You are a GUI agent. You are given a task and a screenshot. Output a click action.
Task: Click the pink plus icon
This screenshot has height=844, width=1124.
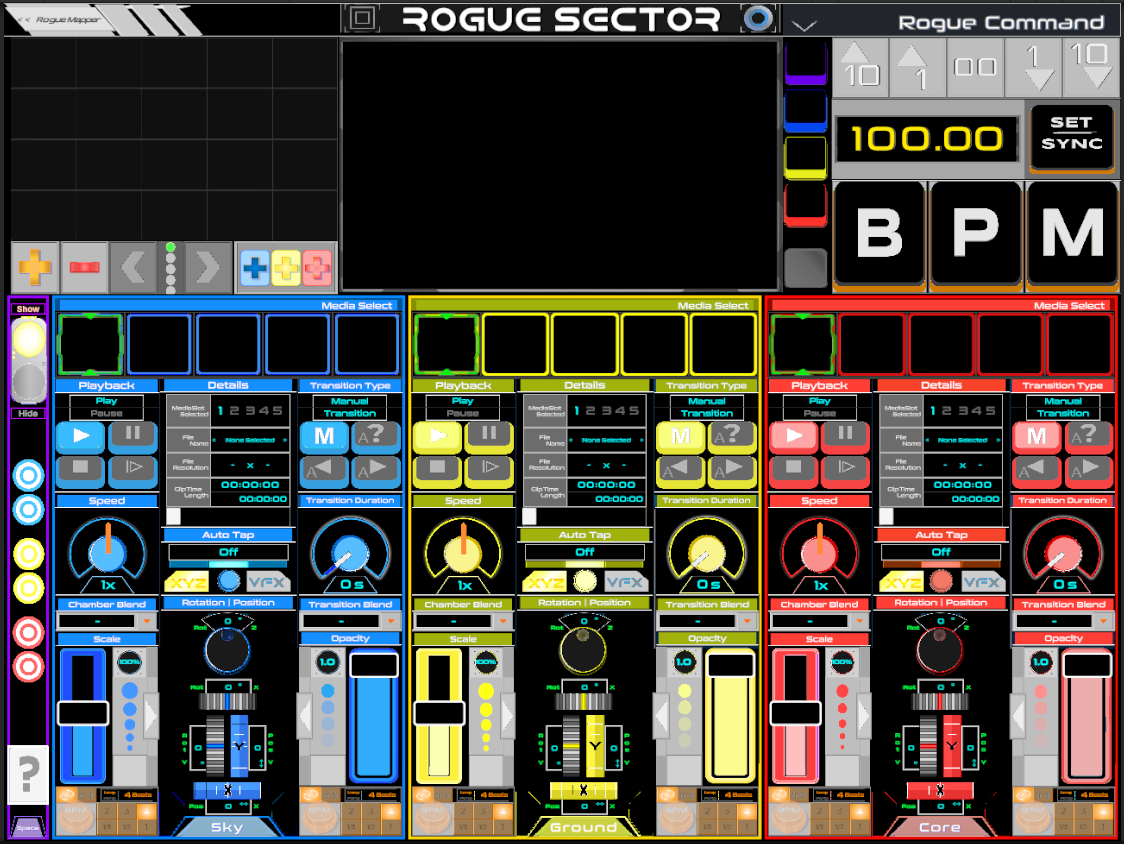(317, 268)
